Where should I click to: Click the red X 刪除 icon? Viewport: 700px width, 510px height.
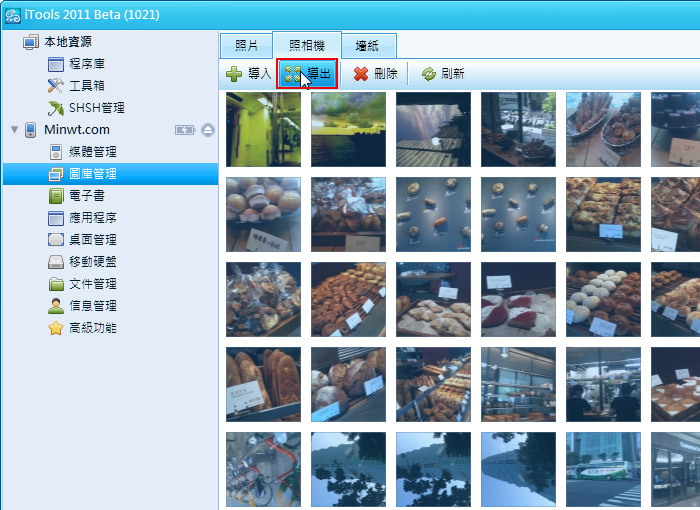361,74
